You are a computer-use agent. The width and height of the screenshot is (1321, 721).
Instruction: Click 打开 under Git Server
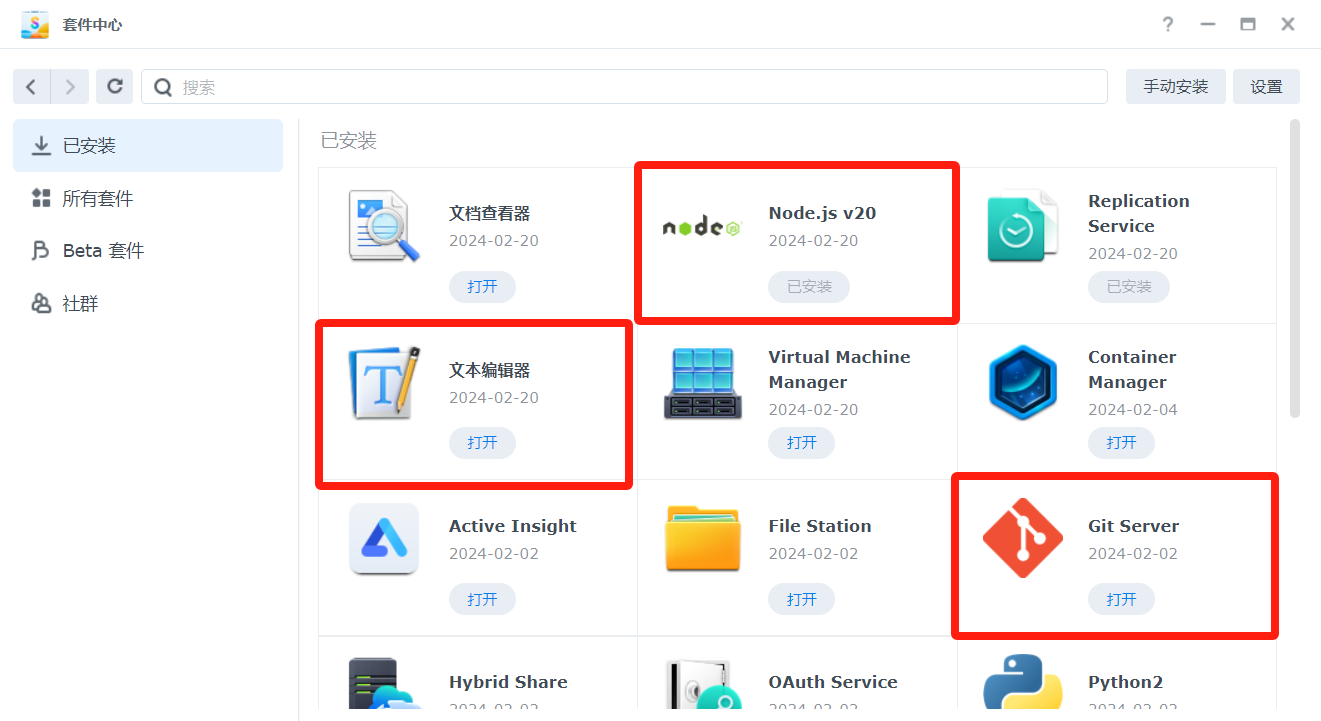coord(1121,599)
